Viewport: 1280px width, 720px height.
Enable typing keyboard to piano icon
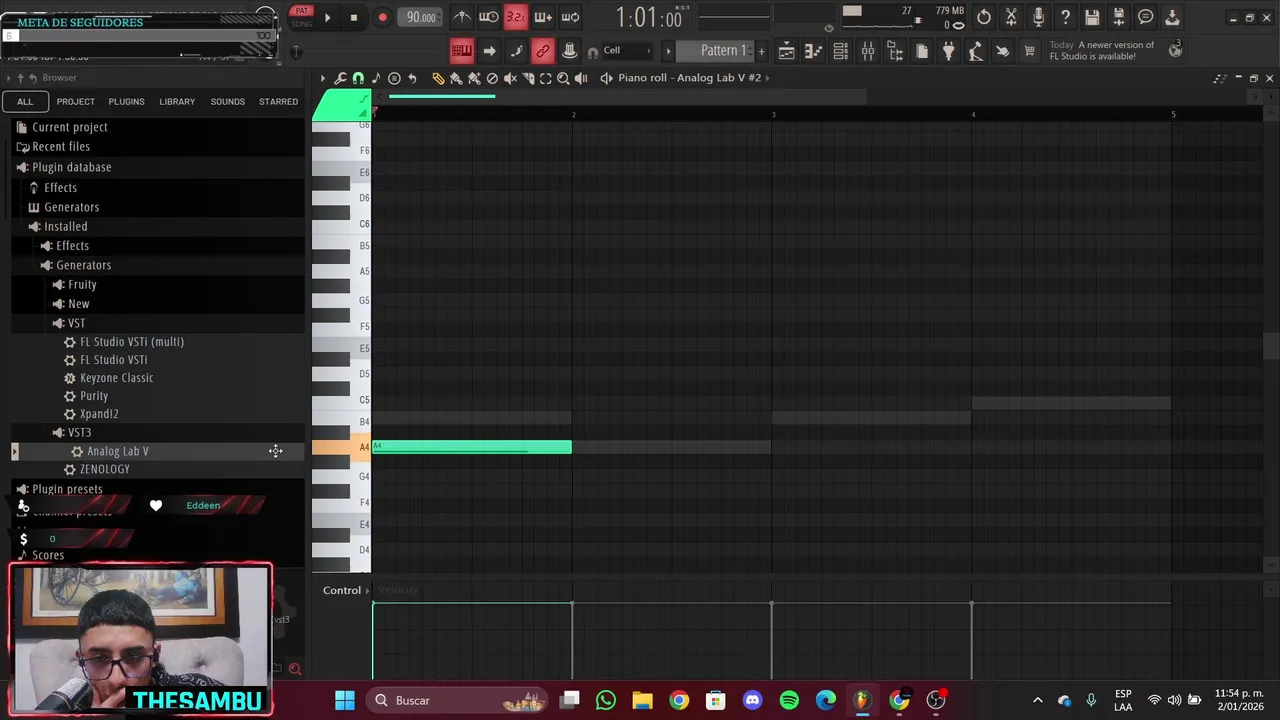point(462,51)
